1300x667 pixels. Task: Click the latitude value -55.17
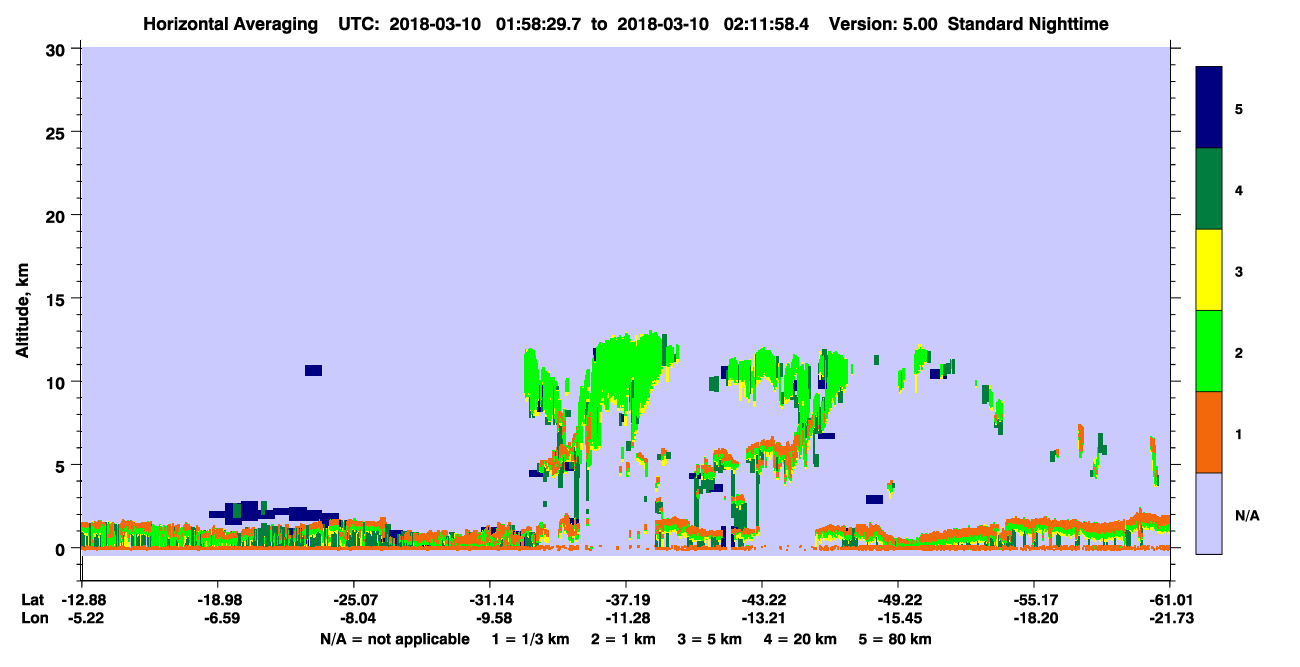tap(1034, 600)
